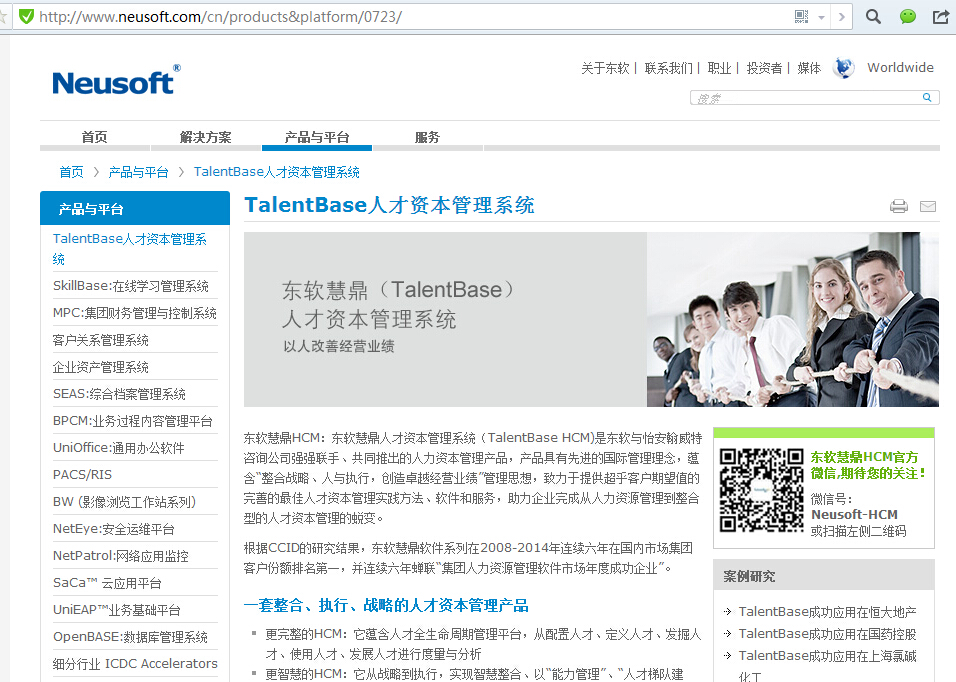Open NetEye:安全运维平台 in the sidebar

[x=113, y=529]
